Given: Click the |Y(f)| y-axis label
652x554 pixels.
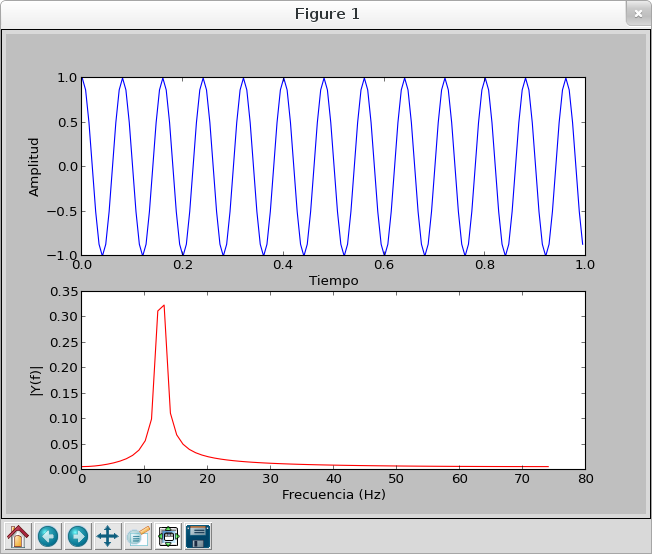Looking at the screenshot, I should [x=36, y=380].
